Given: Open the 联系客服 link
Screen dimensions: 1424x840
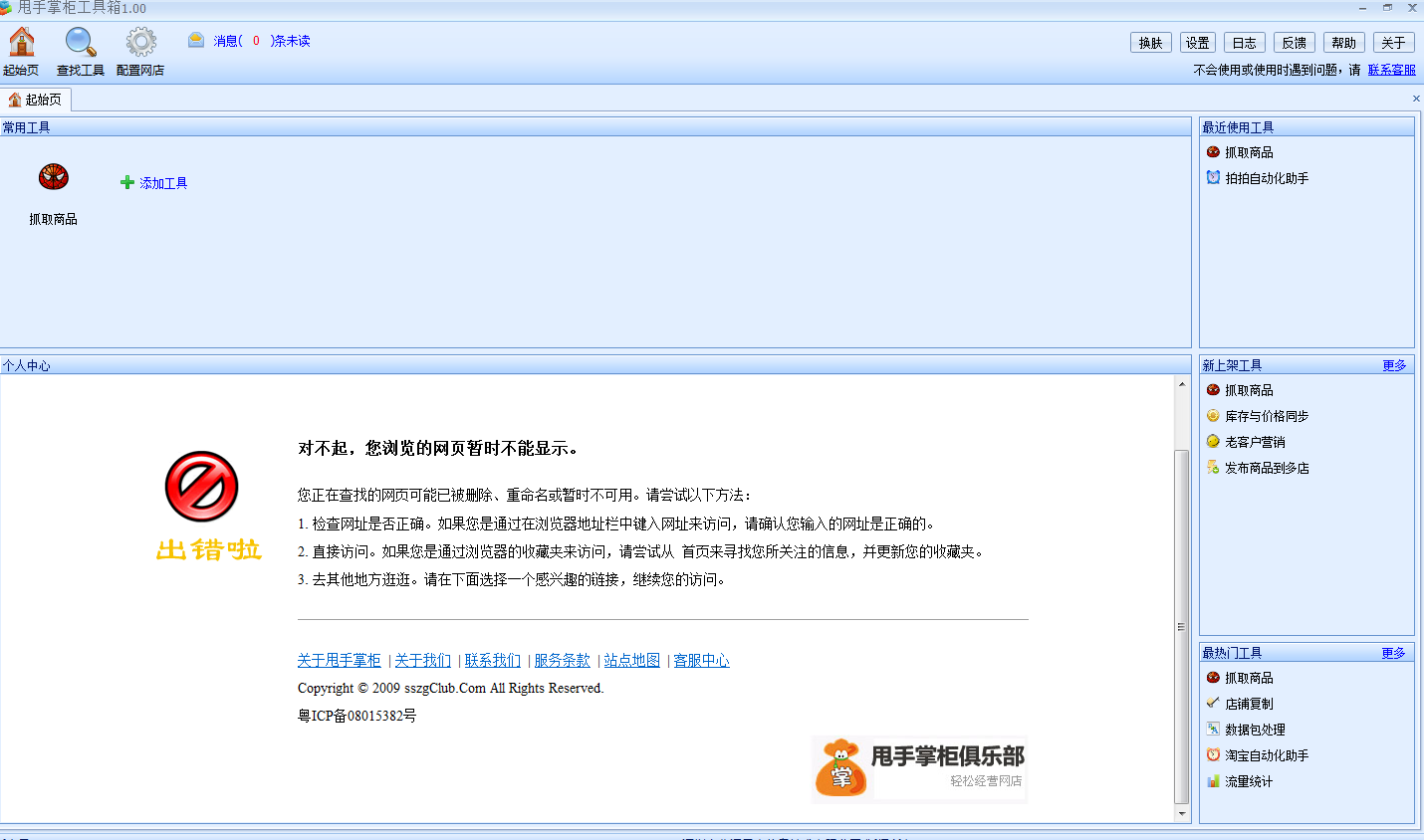Looking at the screenshot, I should point(1392,70).
